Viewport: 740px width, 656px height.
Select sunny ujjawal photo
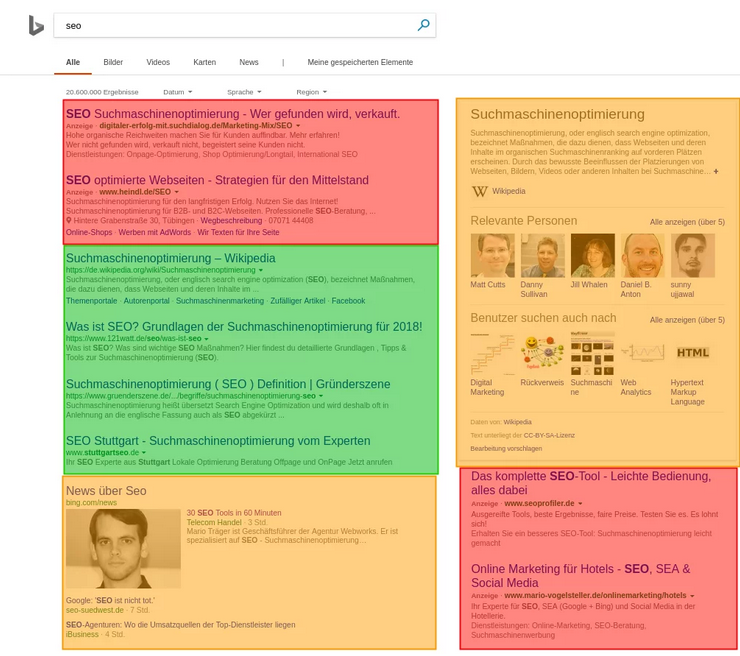click(x=693, y=255)
